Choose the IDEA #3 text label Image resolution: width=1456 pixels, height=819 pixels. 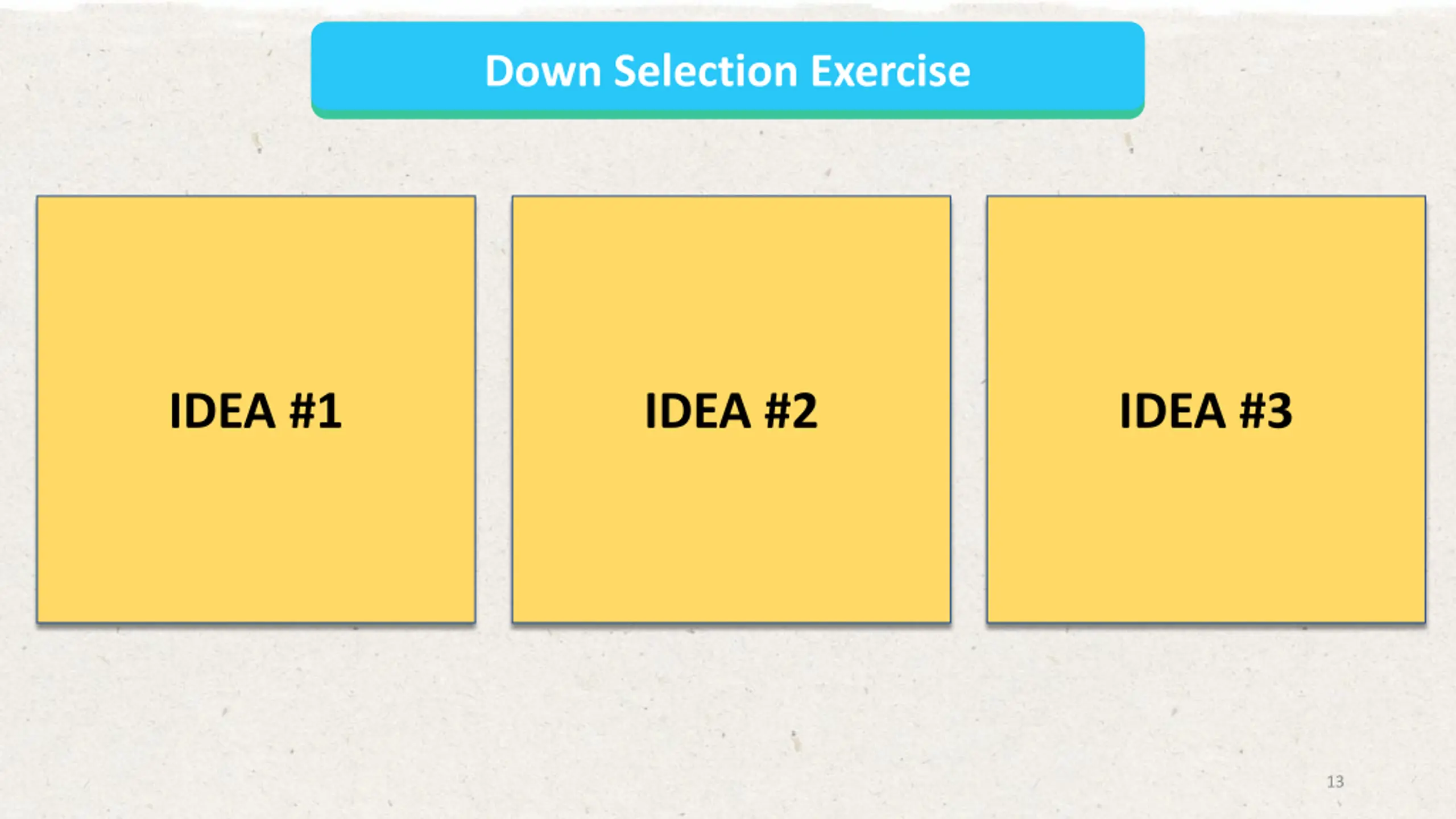point(1206,411)
